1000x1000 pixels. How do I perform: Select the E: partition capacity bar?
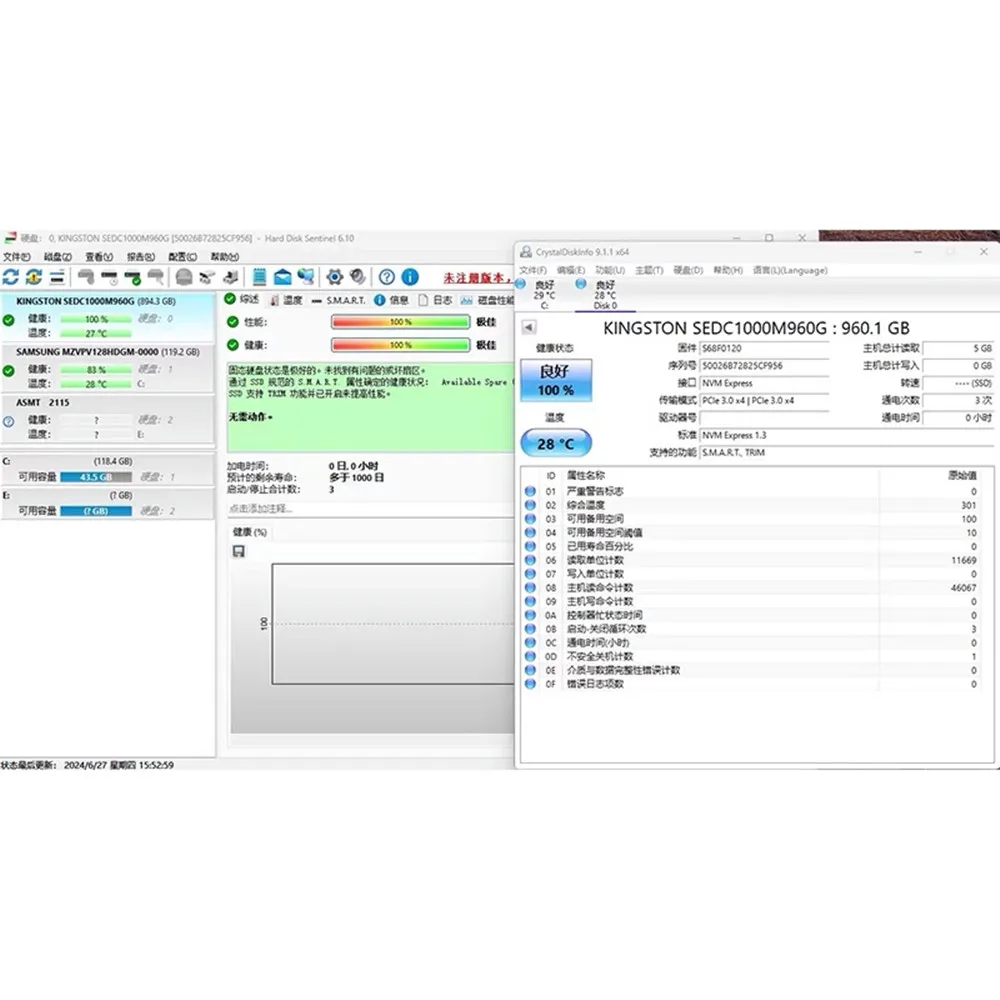[96, 511]
